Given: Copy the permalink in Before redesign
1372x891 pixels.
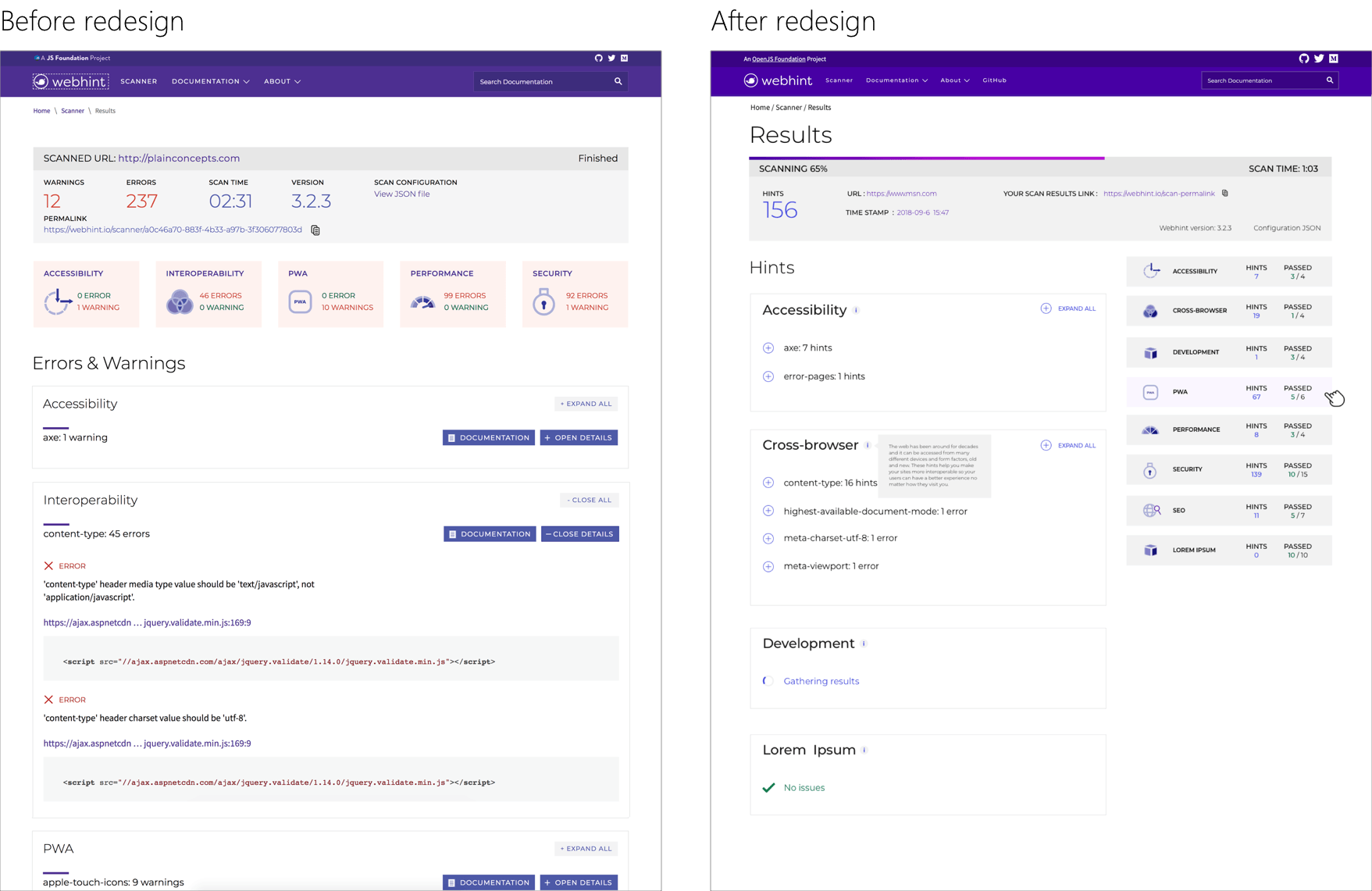Looking at the screenshot, I should (315, 230).
